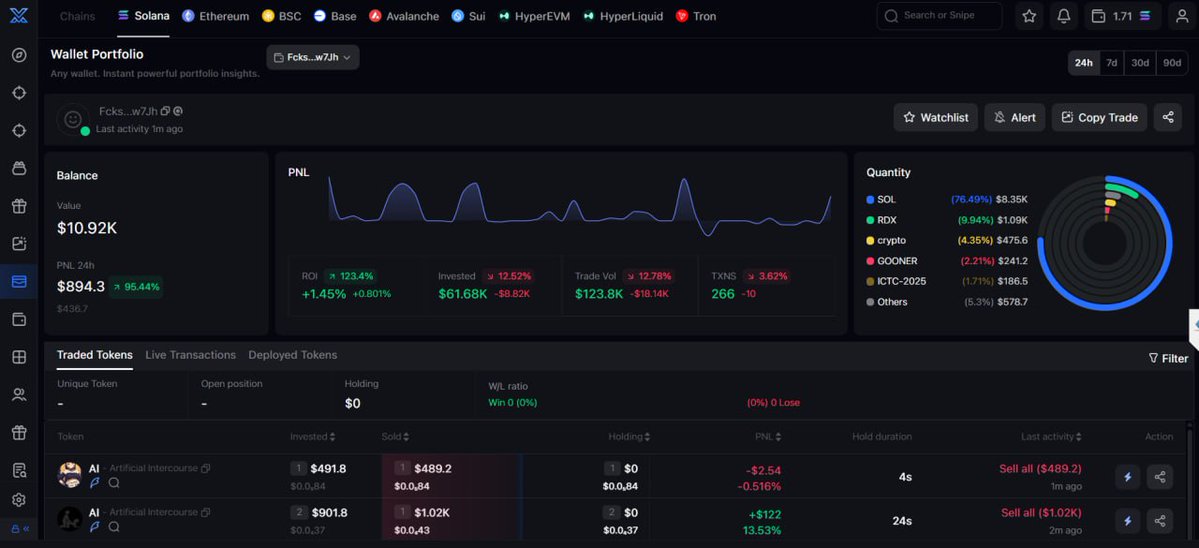Click the X logo at top left
The image size is (1199, 548).
coord(18,15)
